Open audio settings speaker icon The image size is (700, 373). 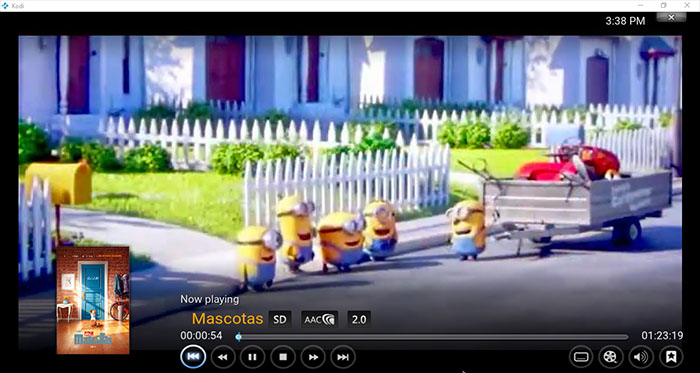pos(641,357)
